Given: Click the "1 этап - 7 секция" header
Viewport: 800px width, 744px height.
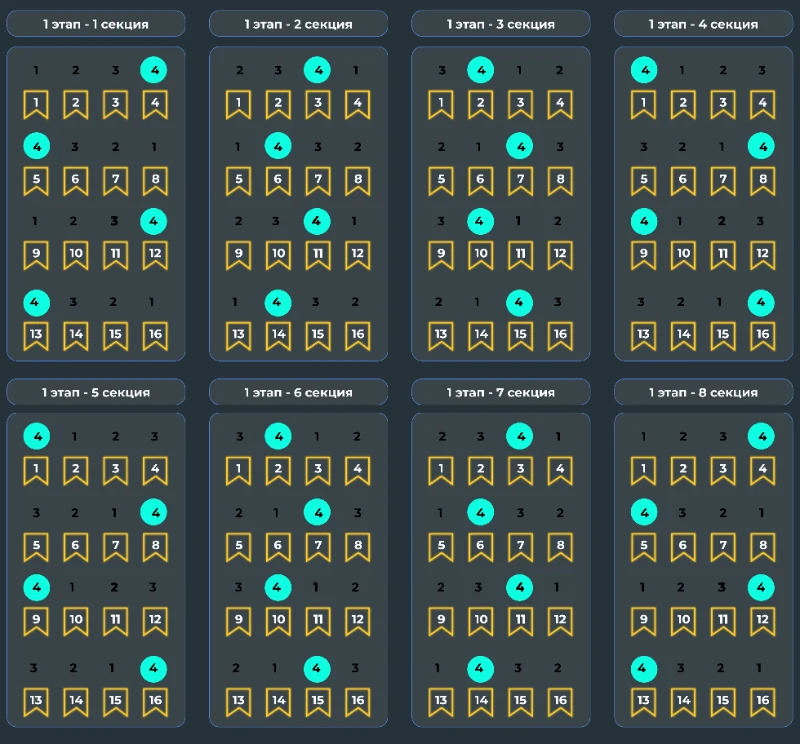Looking at the screenshot, I should tap(501, 392).
